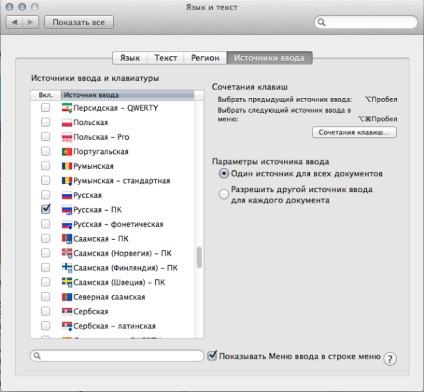Uncheck the Русская – ПК checkbox

click(x=45, y=209)
